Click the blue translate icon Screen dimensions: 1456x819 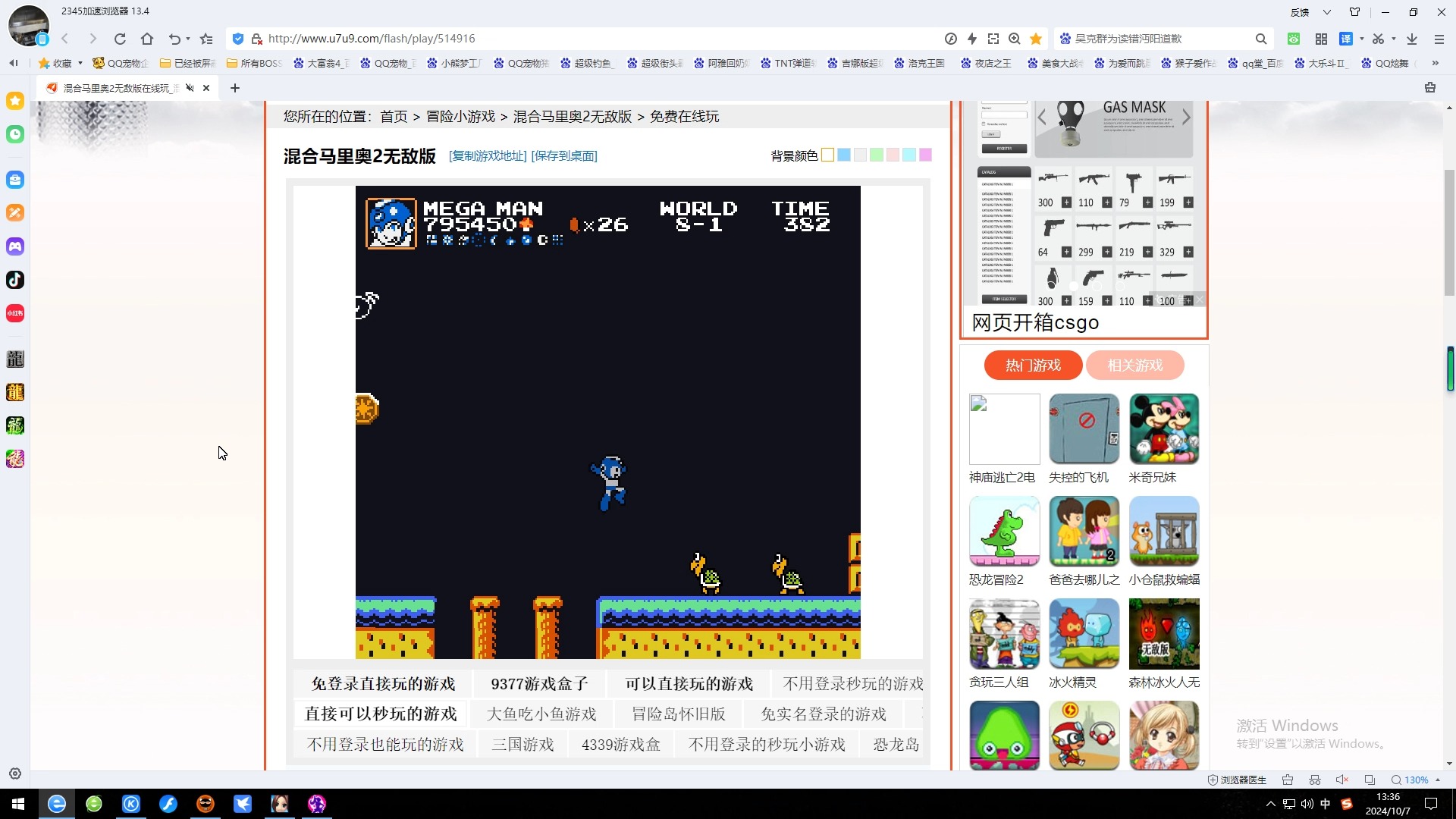1346,39
